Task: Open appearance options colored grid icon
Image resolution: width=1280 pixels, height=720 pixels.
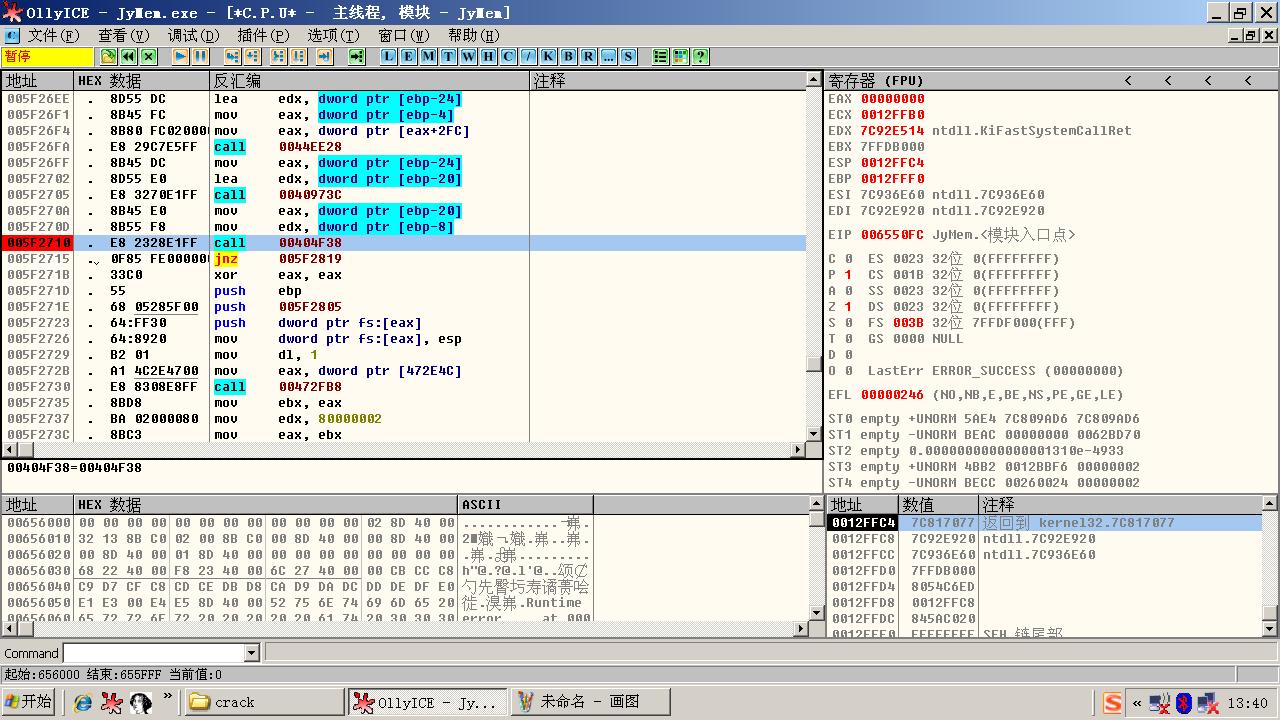Action: tap(680, 57)
